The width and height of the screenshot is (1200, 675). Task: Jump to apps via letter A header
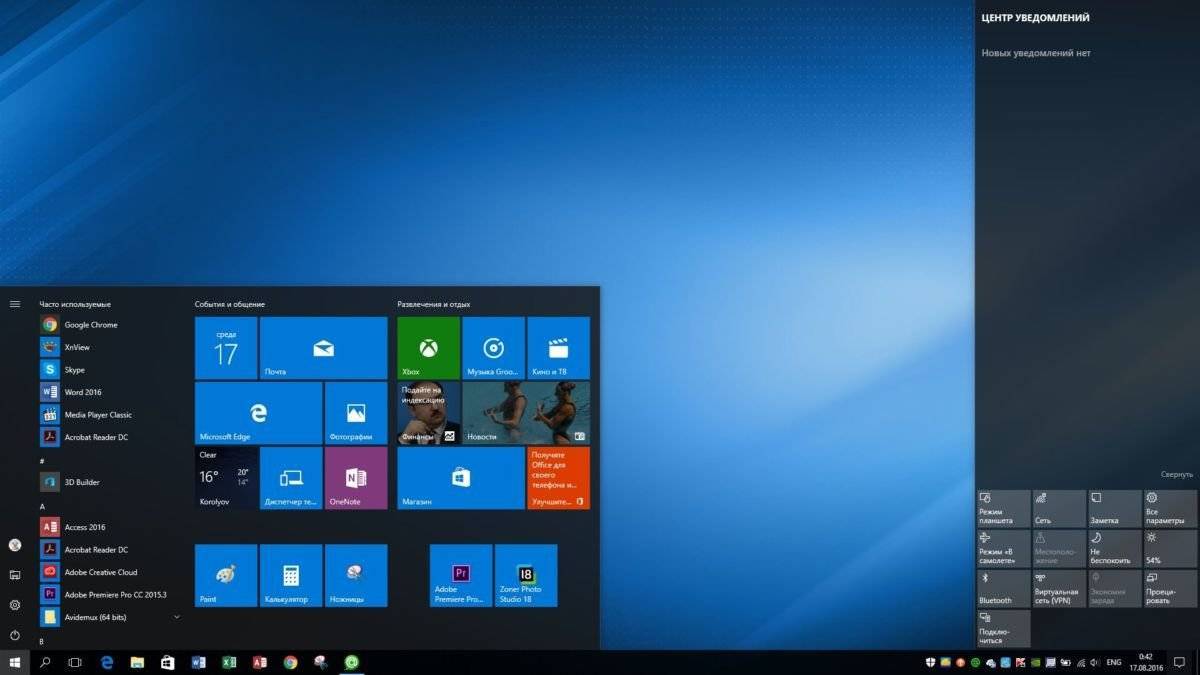(43, 506)
